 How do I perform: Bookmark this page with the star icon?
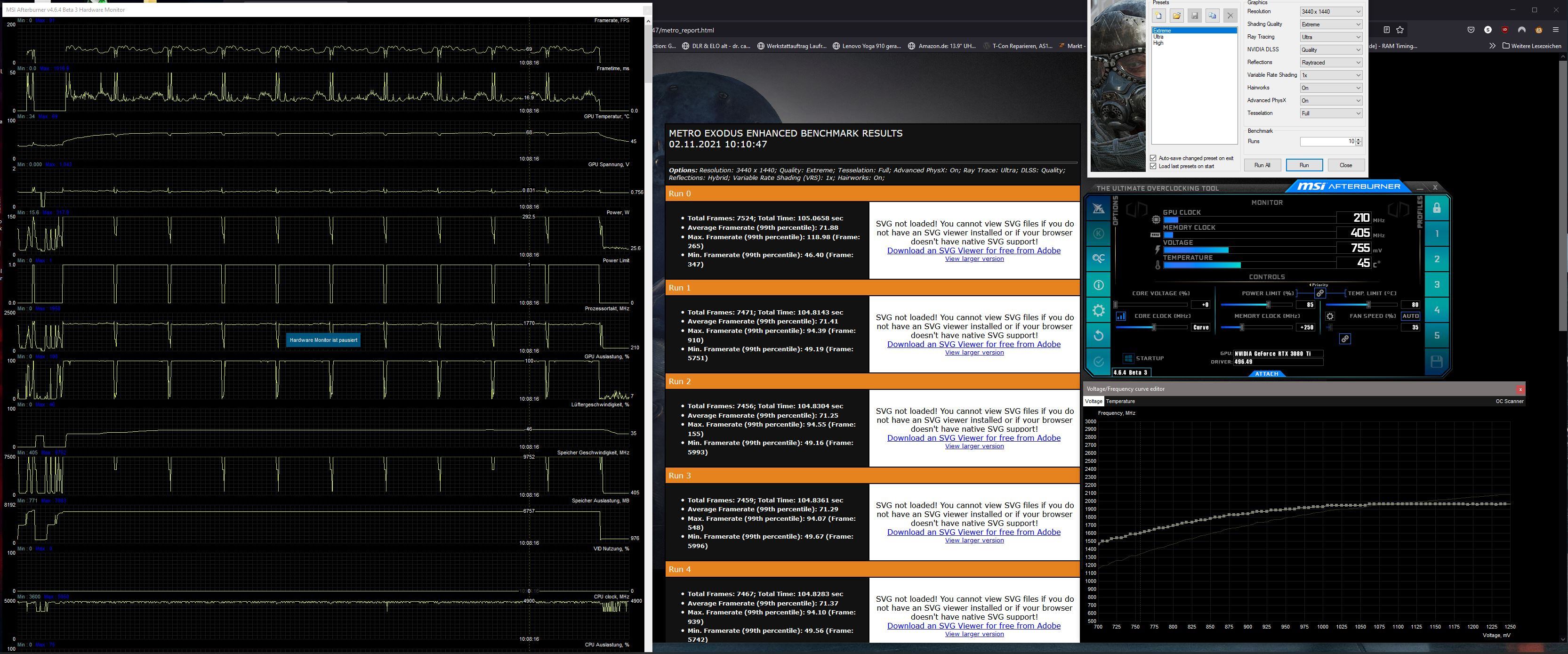point(1400,30)
